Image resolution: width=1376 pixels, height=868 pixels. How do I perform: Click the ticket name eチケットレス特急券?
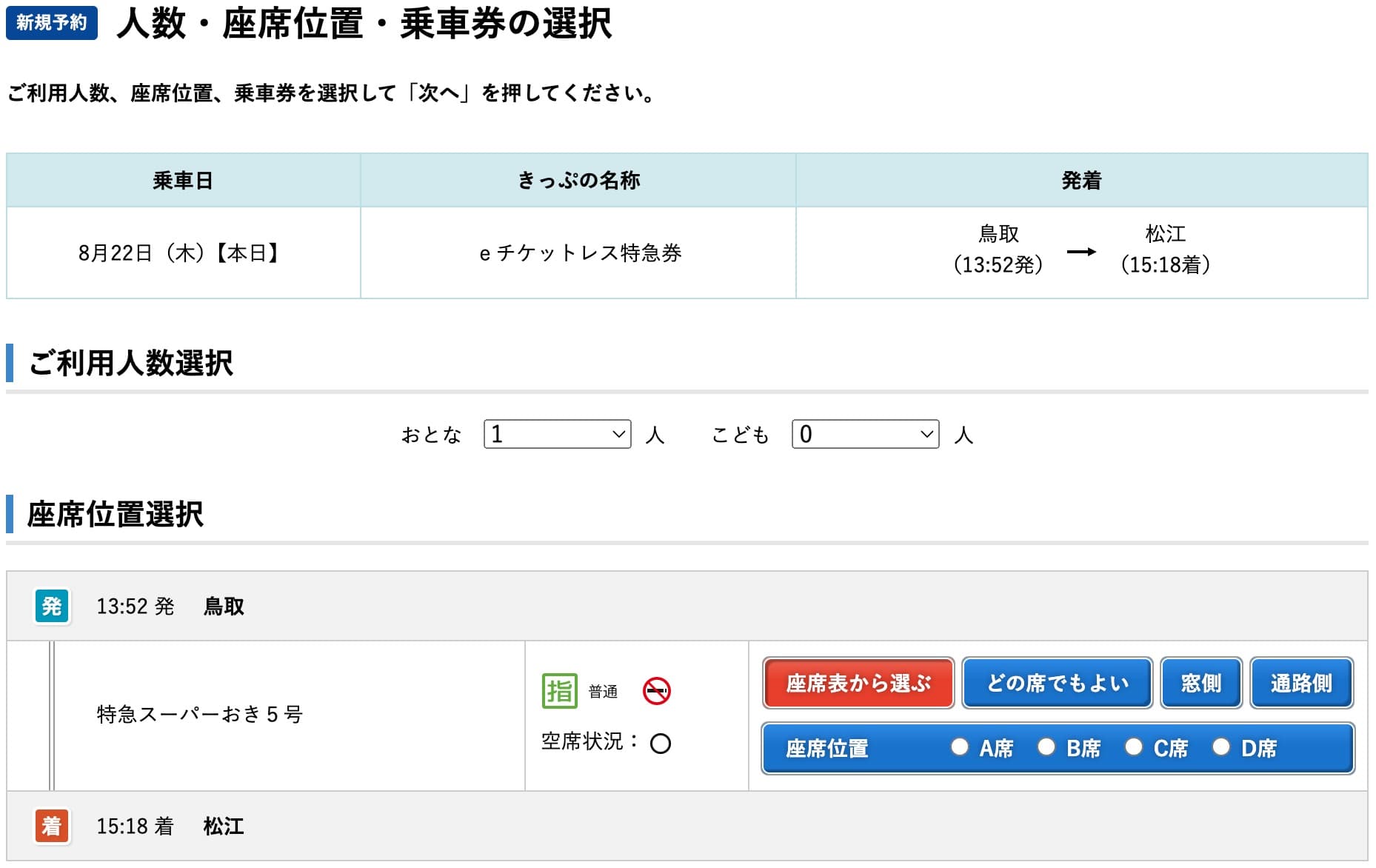point(580,253)
